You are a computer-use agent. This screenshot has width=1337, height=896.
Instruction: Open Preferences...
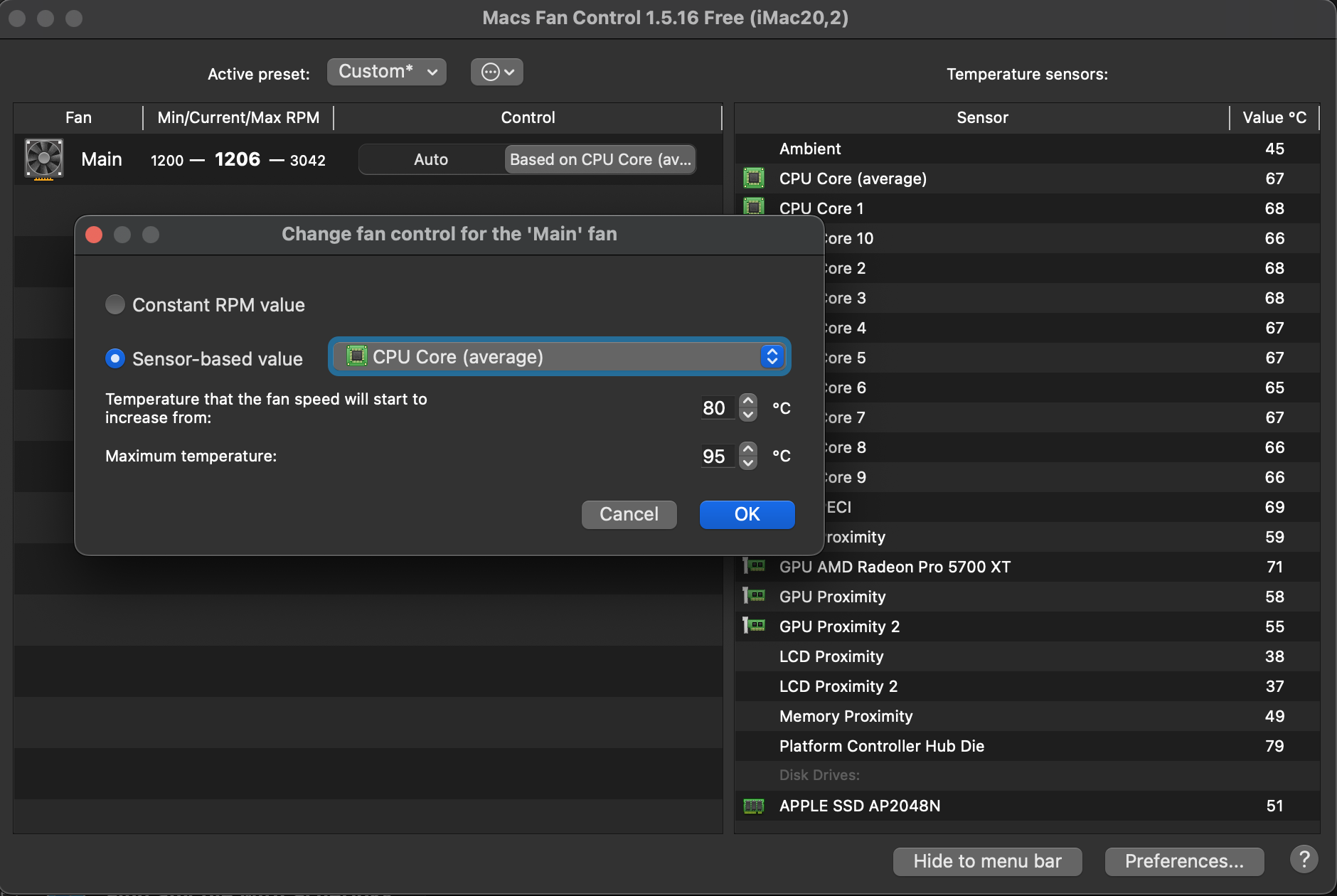(x=1185, y=861)
